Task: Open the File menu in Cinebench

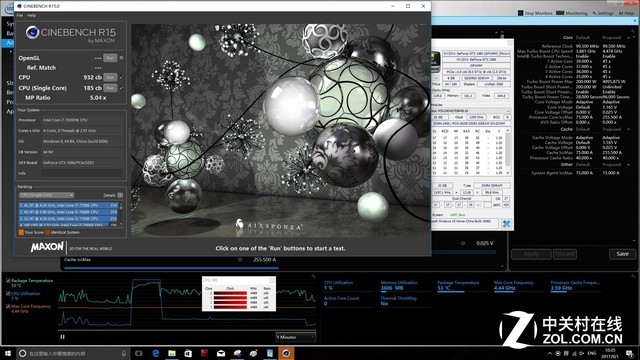Action: coord(20,15)
